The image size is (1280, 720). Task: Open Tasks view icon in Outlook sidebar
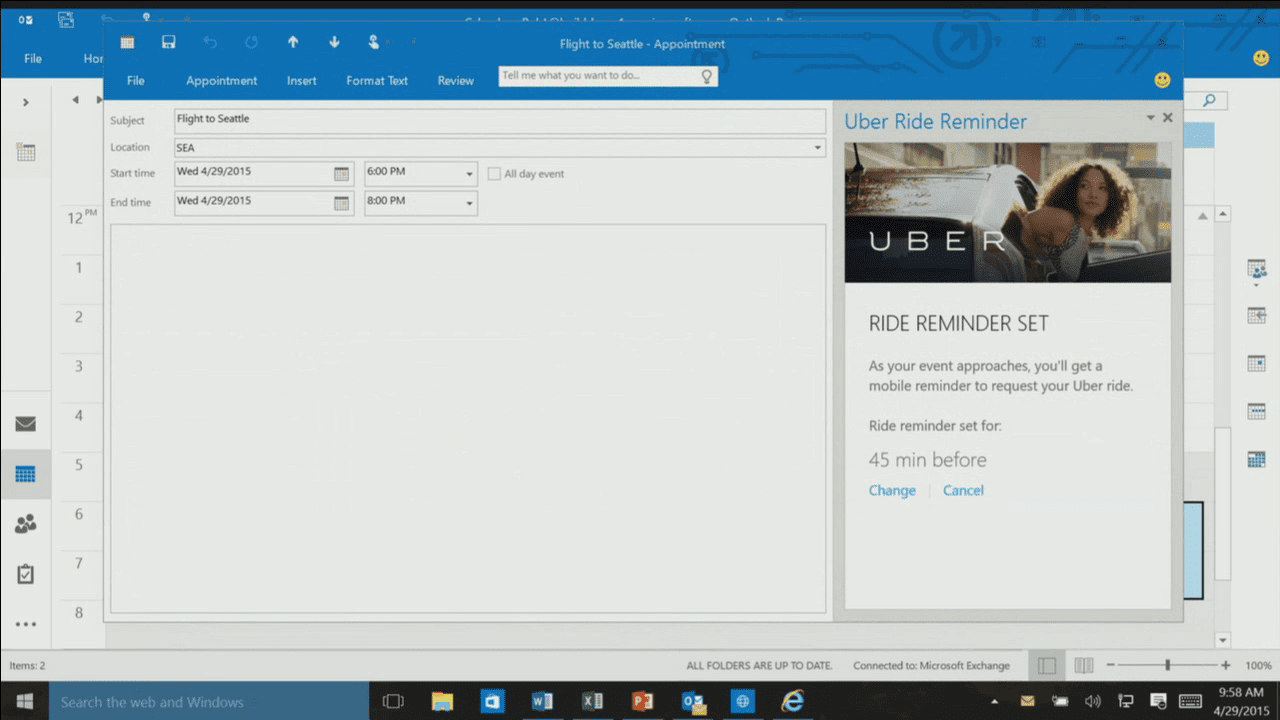[x=26, y=574]
